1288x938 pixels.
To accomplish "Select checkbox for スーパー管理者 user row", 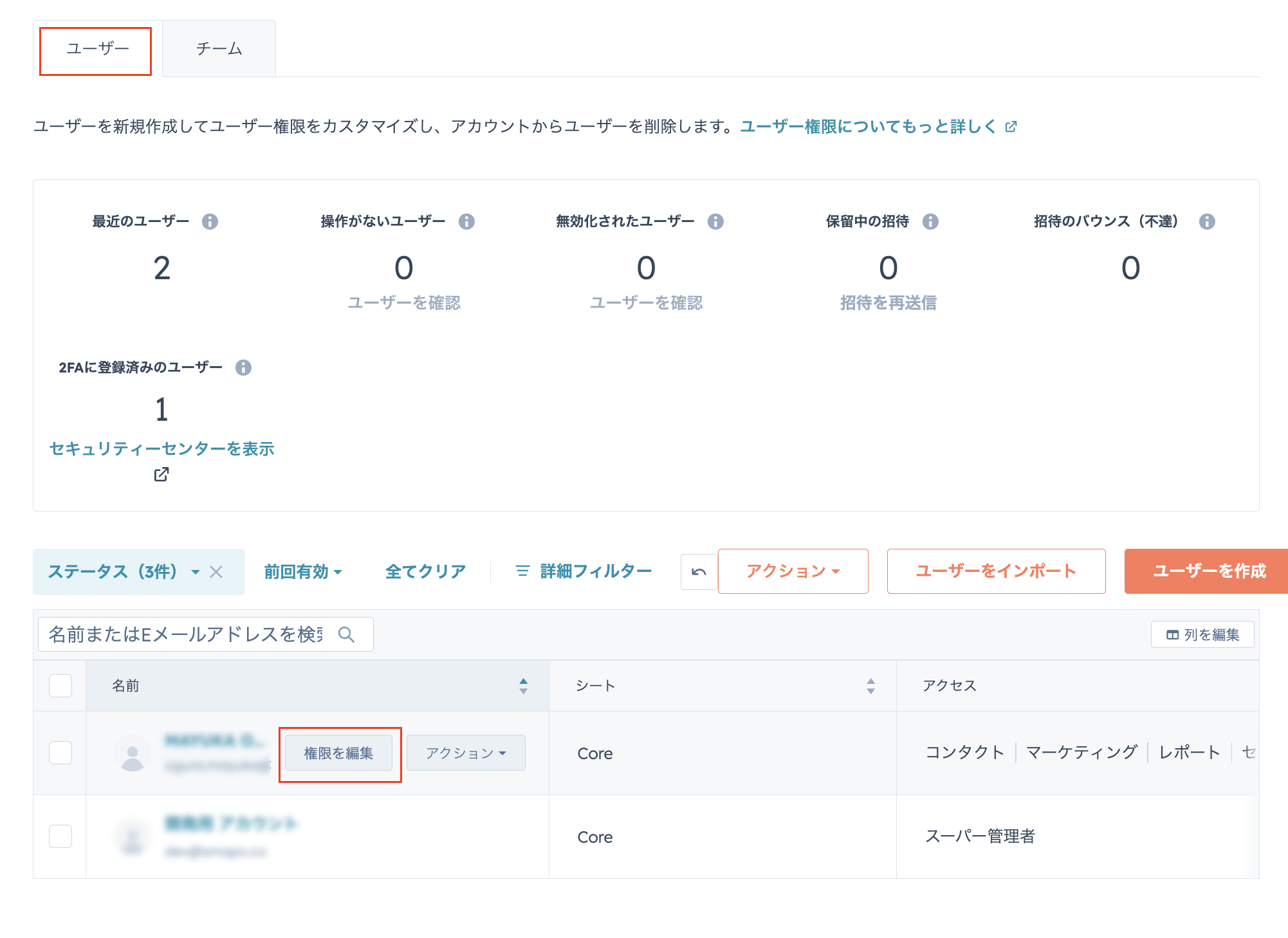I will tap(60, 836).
